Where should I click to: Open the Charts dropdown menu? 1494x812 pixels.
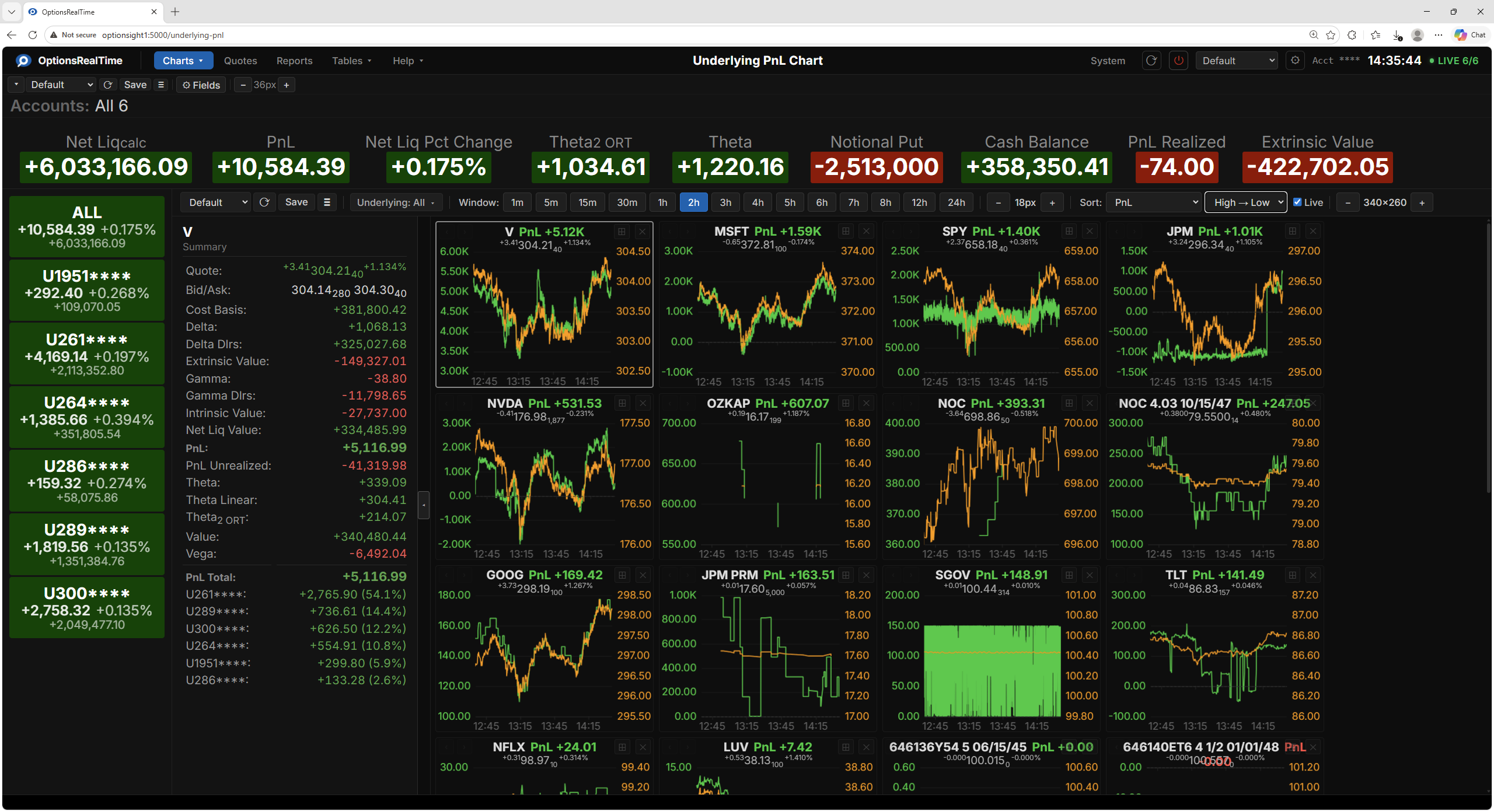tap(183, 61)
